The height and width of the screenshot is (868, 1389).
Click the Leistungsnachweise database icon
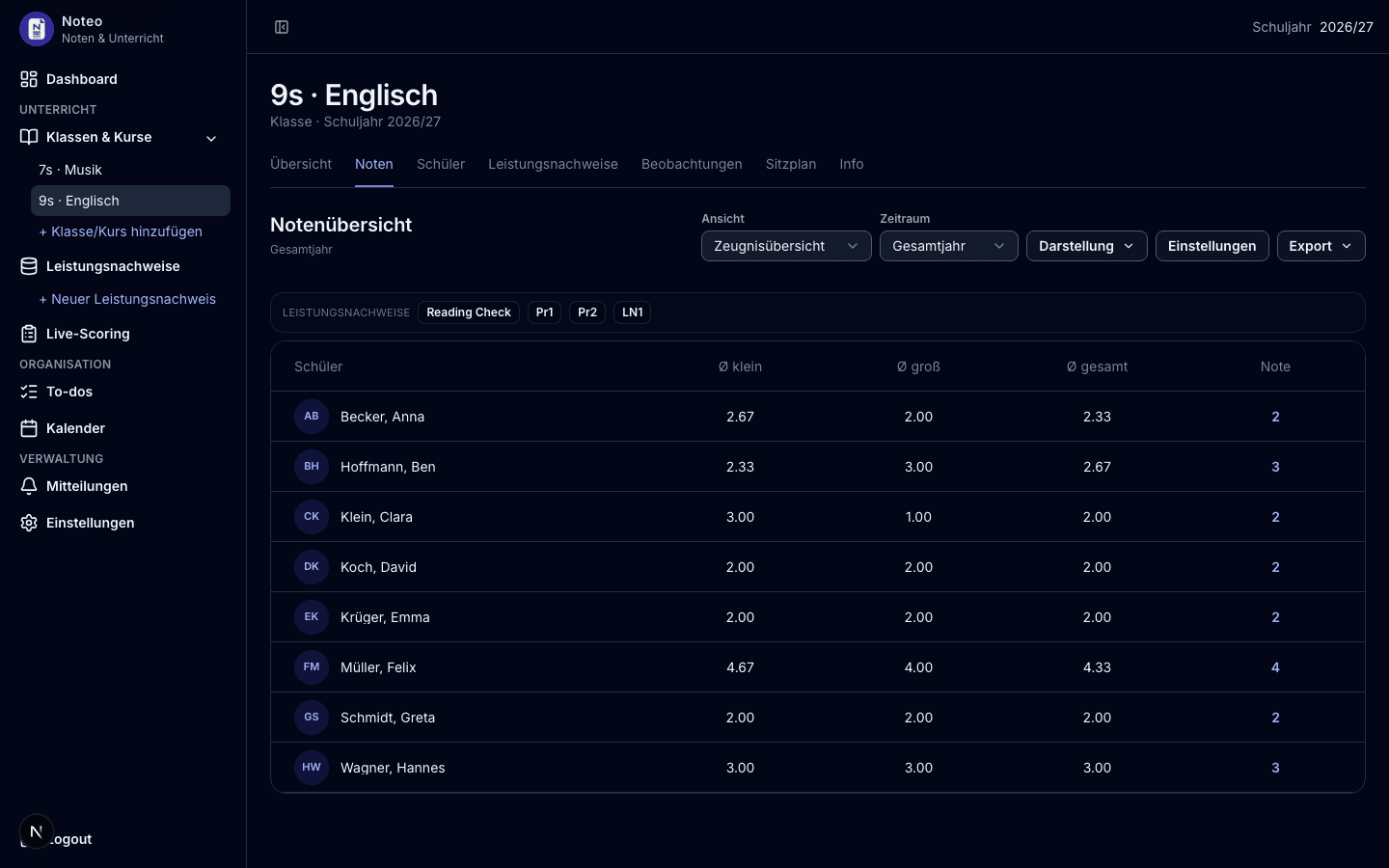(29, 266)
